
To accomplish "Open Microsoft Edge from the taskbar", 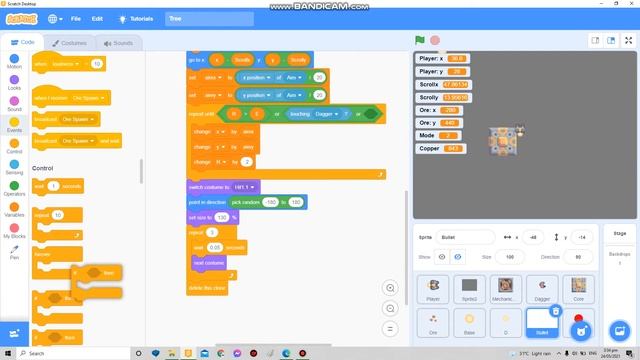I will pos(286,353).
